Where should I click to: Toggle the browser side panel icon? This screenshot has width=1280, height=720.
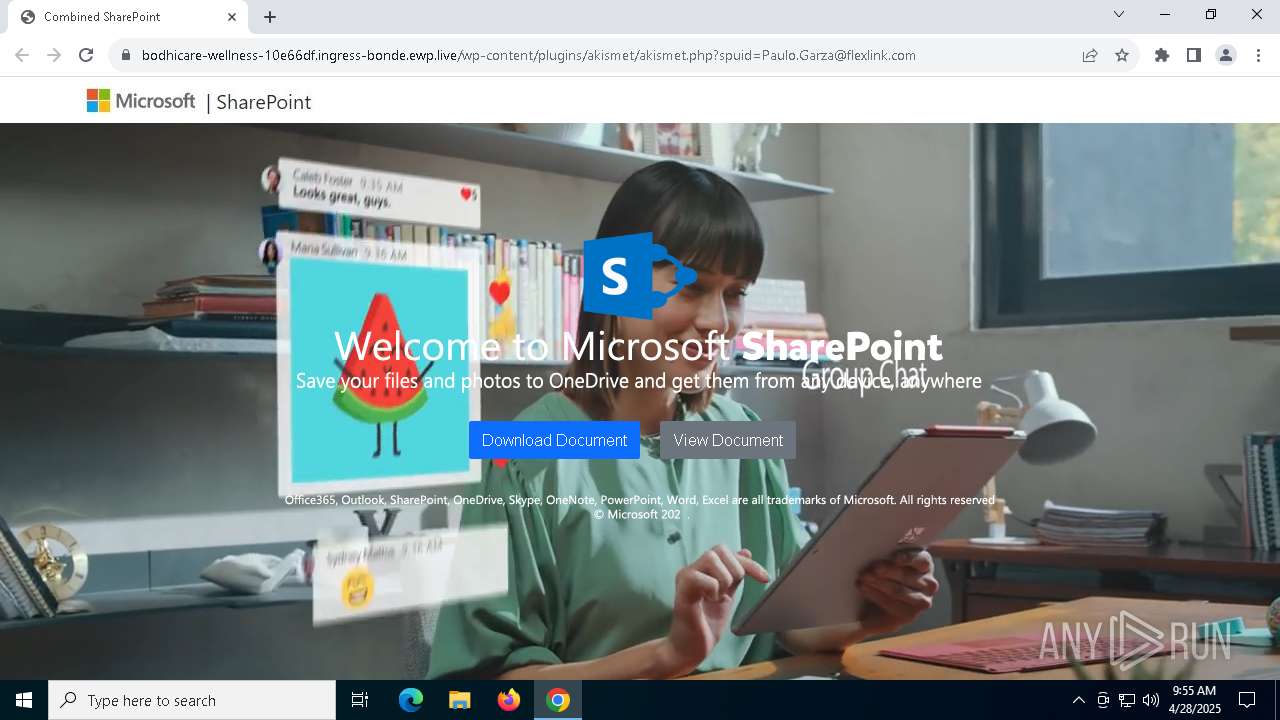[1194, 55]
